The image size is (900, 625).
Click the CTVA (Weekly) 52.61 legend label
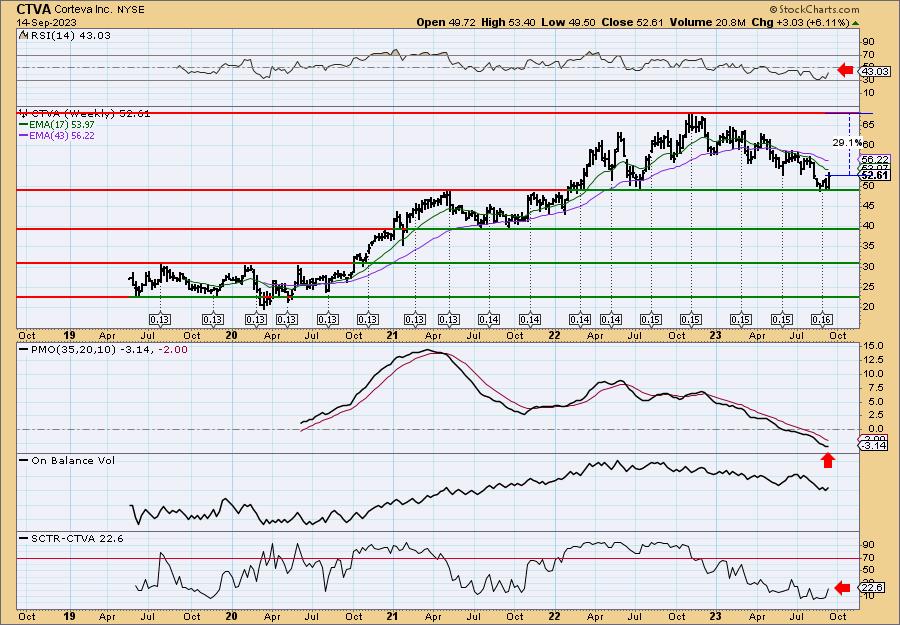(90, 114)
